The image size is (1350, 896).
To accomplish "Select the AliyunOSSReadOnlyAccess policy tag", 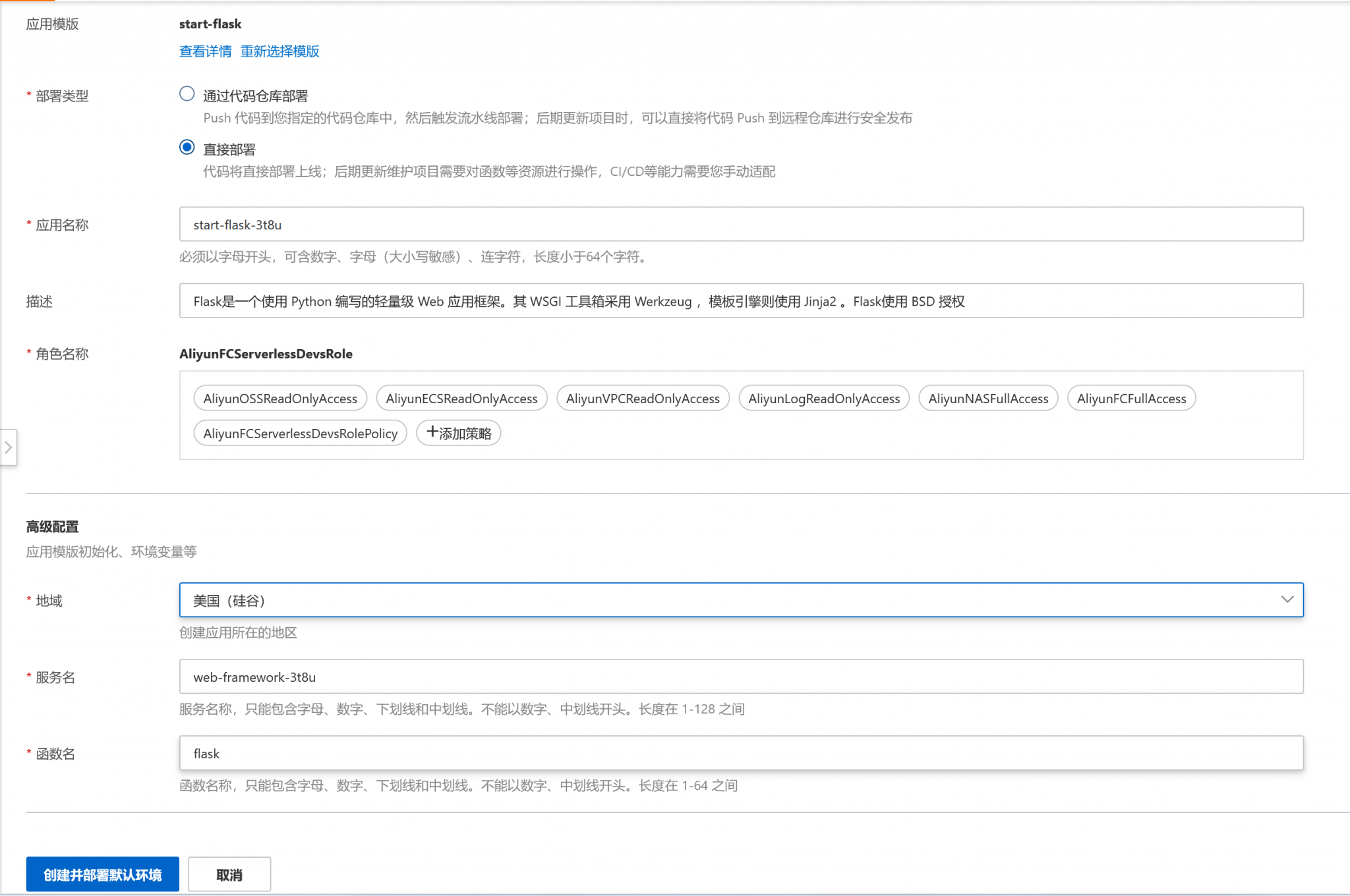I will pyautogui.click(x=279, y=398).
